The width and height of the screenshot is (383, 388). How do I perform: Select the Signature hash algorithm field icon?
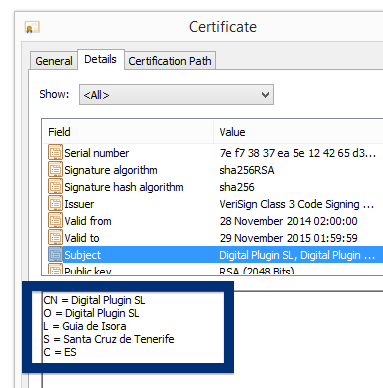[x=55, y=187]
